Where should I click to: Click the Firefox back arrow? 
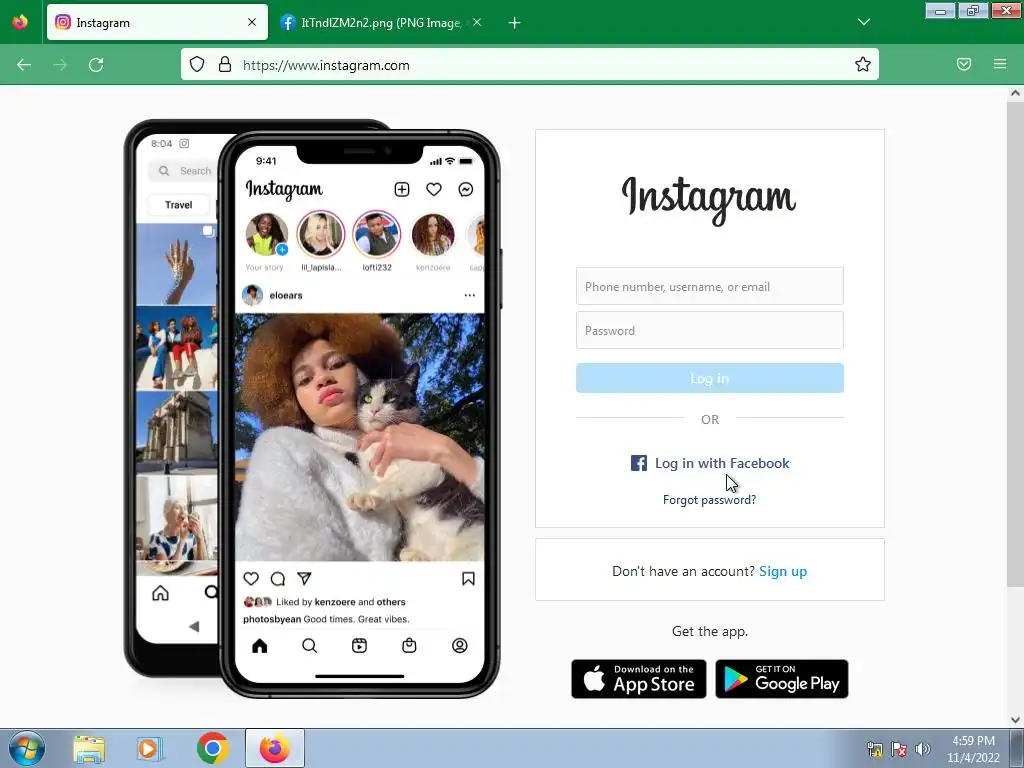pos(24,65)
